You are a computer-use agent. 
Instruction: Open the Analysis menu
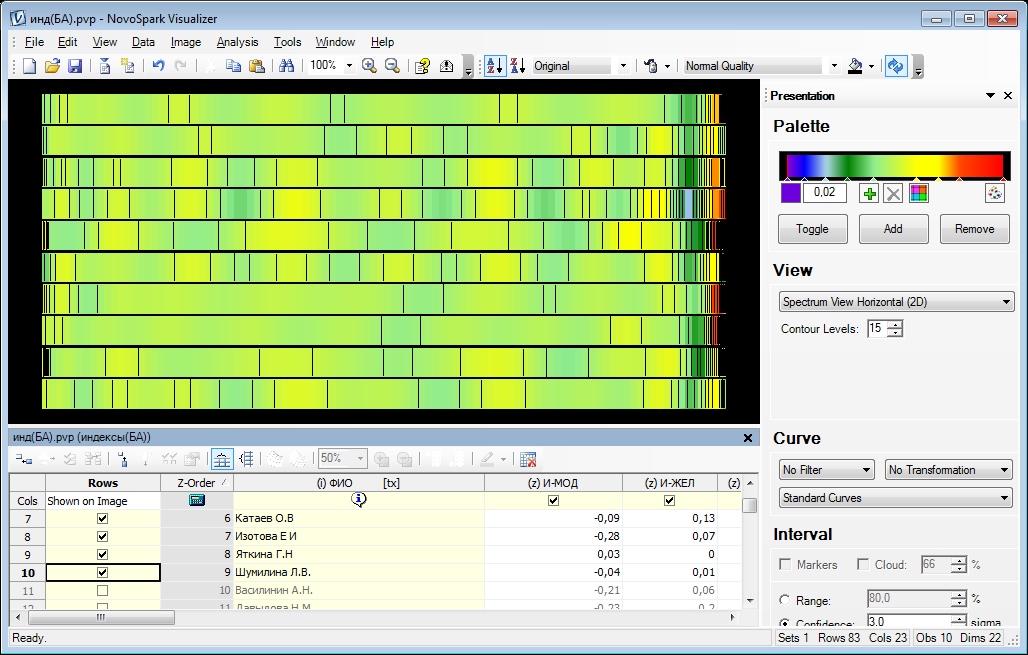237,42
